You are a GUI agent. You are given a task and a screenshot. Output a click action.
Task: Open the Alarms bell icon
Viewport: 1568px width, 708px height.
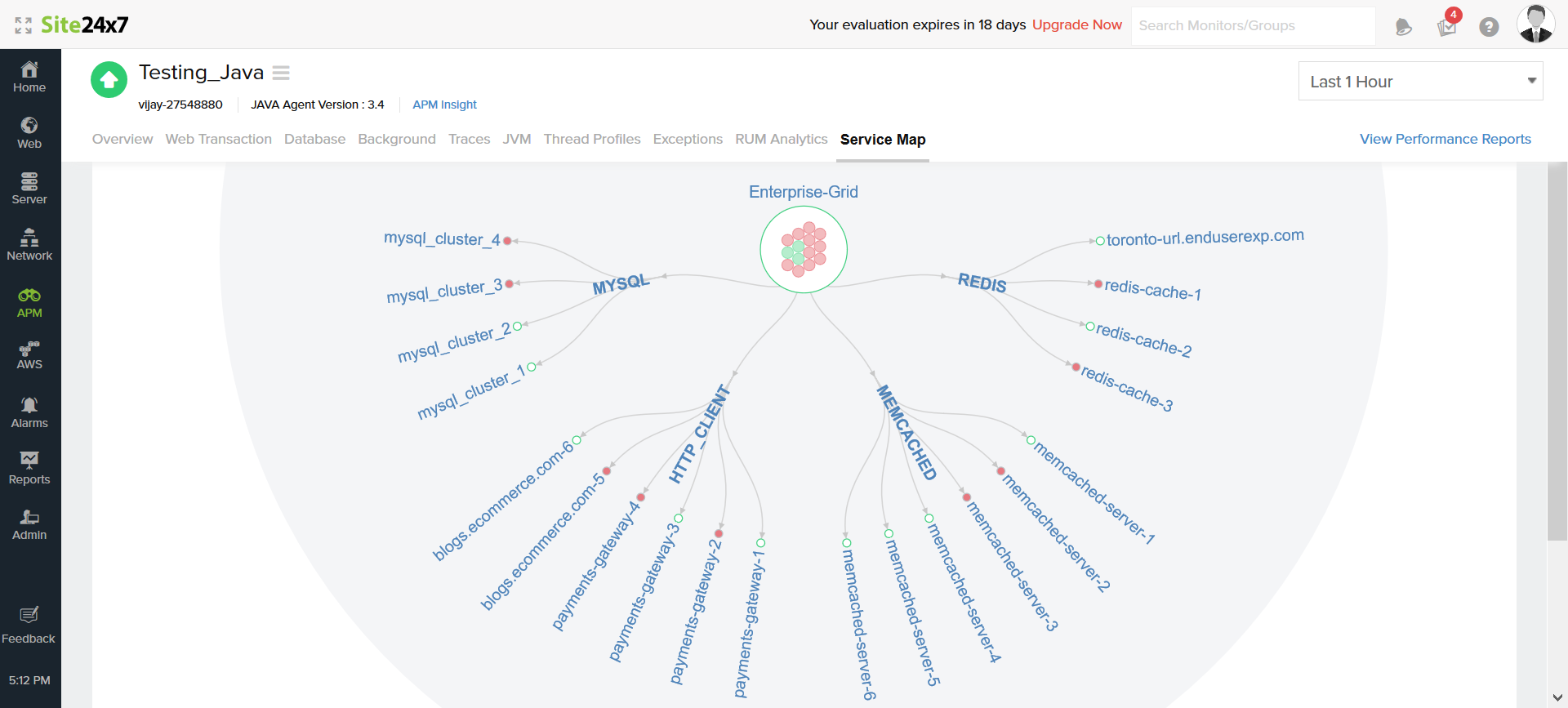(29, 412)
